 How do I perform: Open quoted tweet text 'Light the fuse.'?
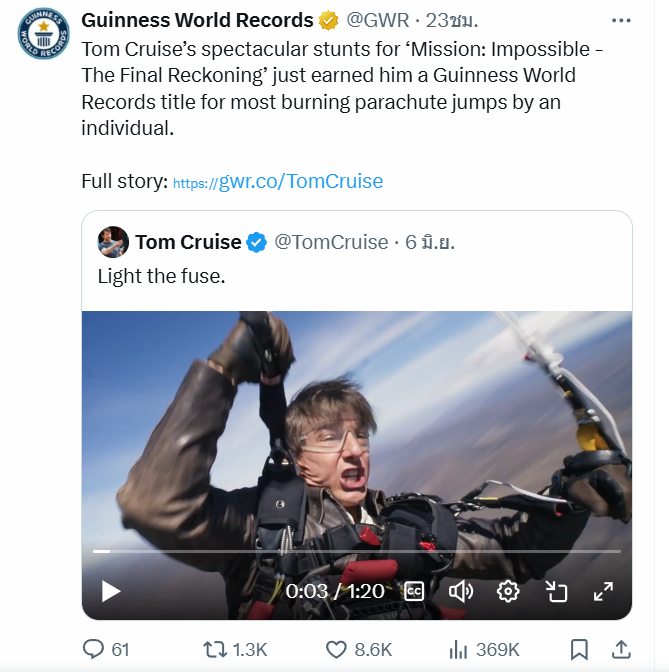click(161, 276)
